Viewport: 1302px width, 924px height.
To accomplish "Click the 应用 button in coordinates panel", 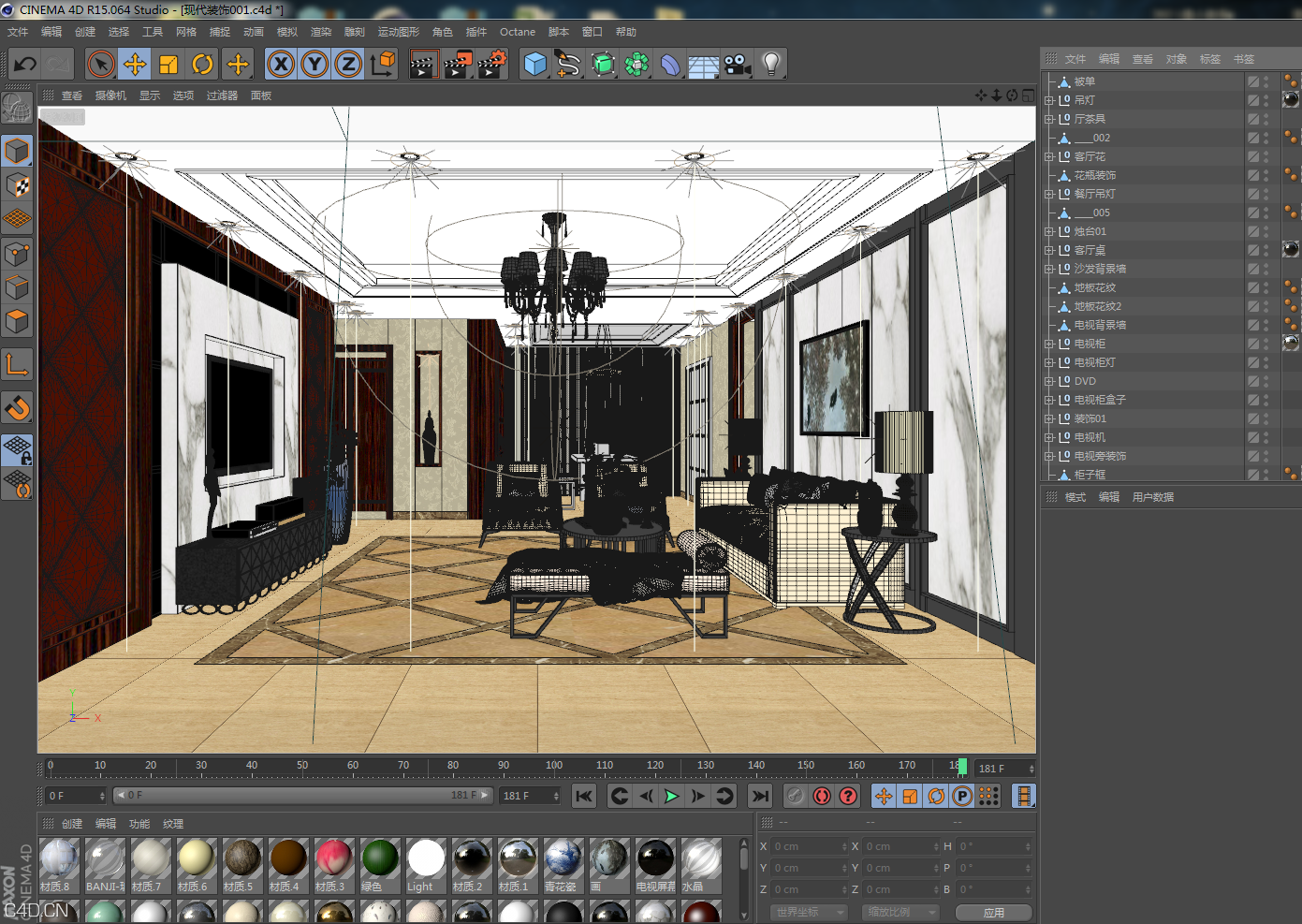I will [994, 912].
